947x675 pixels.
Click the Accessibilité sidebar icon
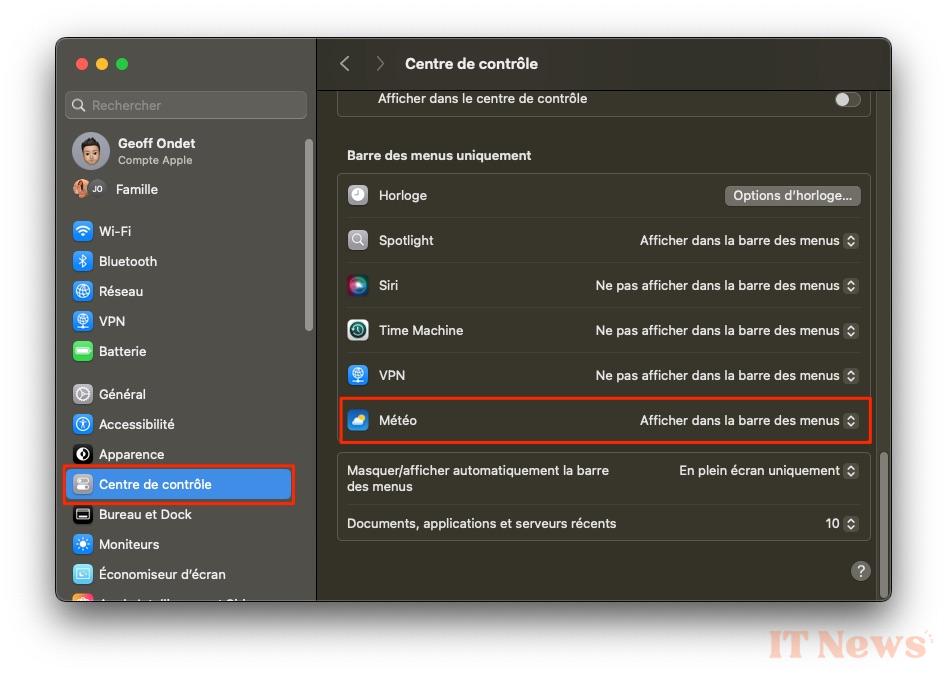coord(83,424)
